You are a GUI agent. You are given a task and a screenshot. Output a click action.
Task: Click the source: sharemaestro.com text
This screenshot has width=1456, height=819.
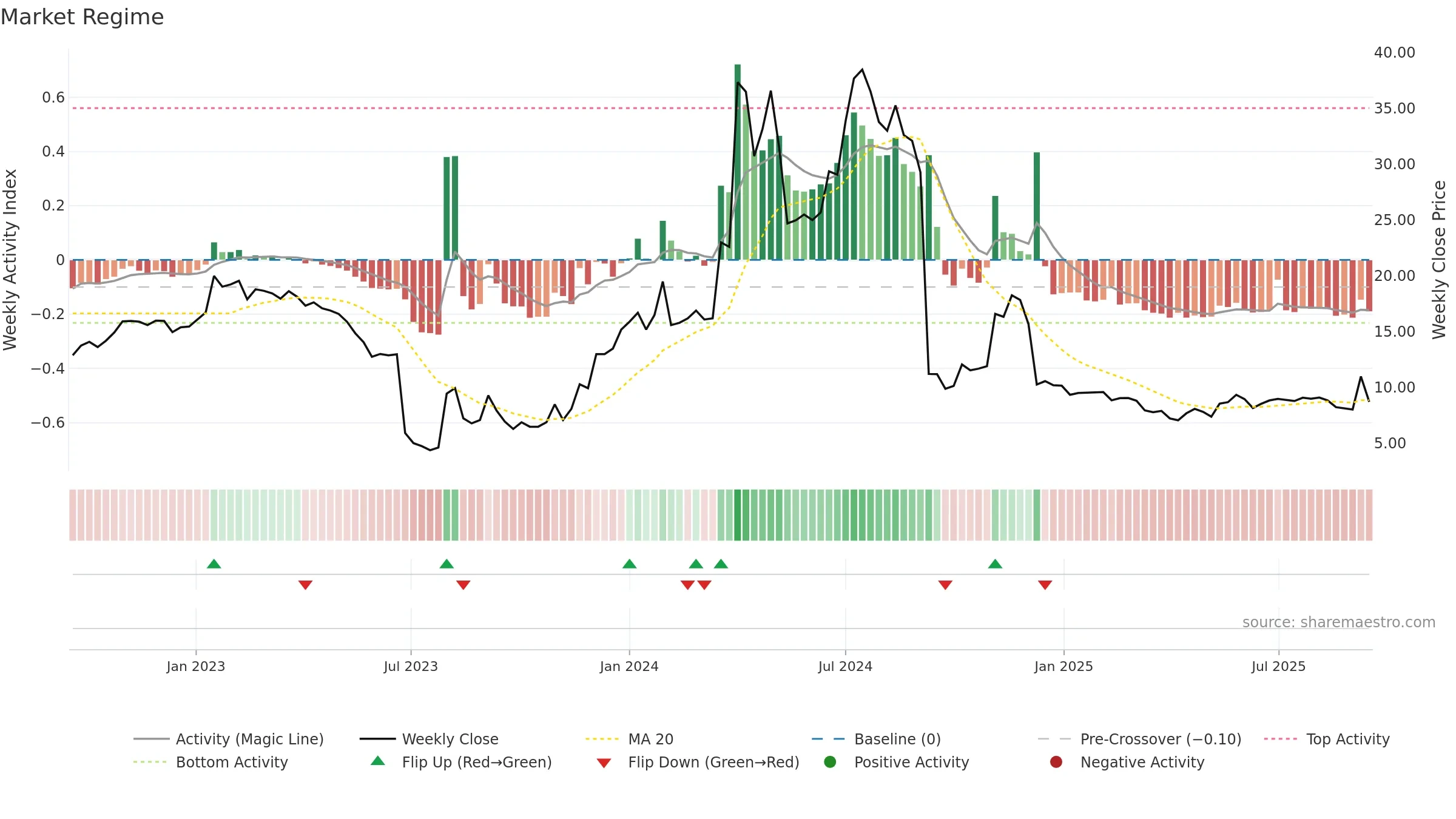1339,622
